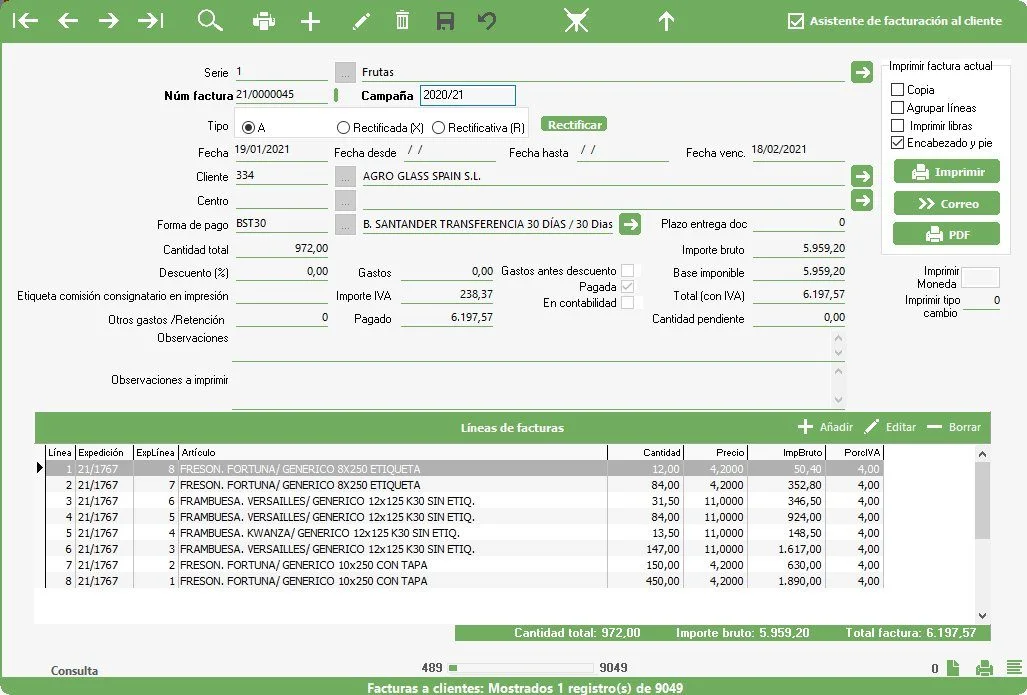The image size is (1027, 695).
Task: Click the document icon in bottom status bar
Action: (x=953, y=668)
